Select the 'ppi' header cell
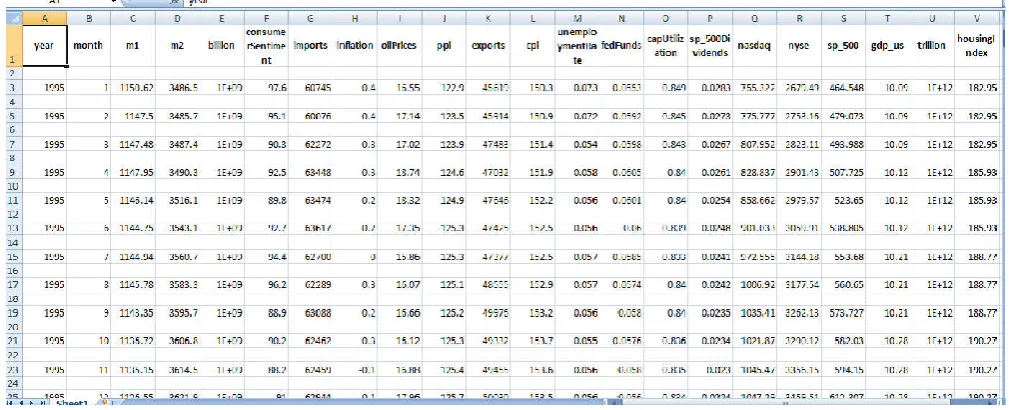 (x=444, y=46)
